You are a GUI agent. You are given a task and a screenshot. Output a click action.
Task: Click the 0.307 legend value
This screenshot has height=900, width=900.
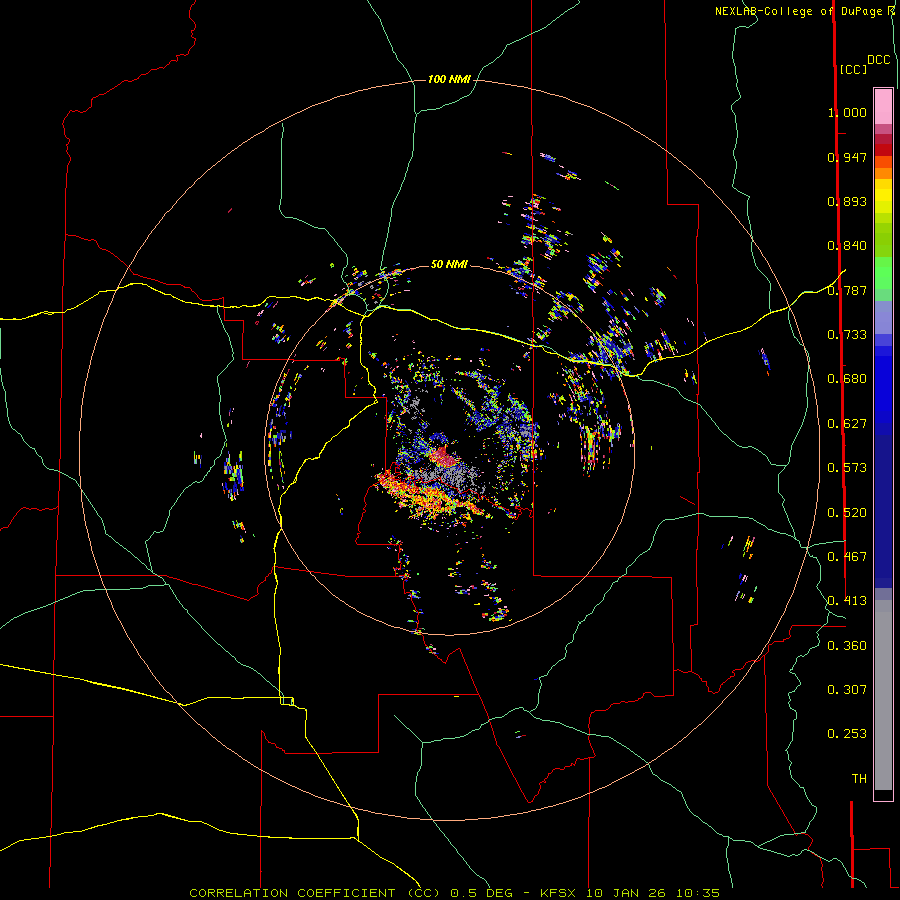pos(847,690)
